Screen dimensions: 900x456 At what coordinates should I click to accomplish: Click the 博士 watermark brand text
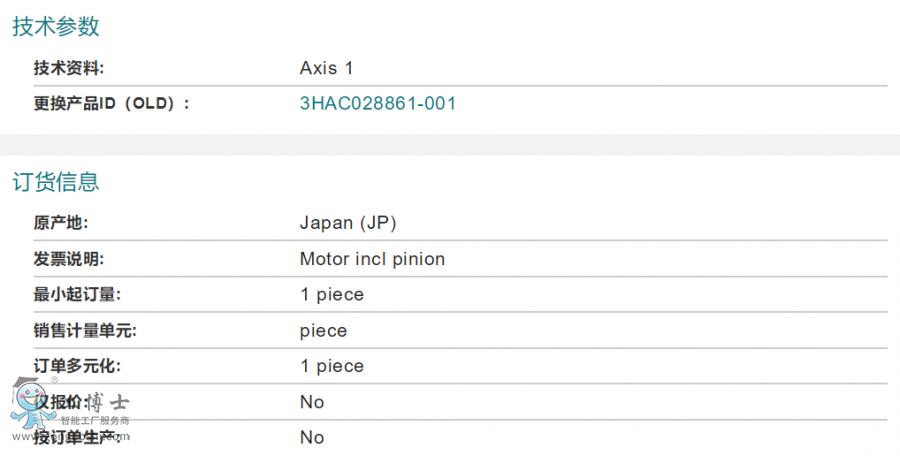click(x=107, y=403)
